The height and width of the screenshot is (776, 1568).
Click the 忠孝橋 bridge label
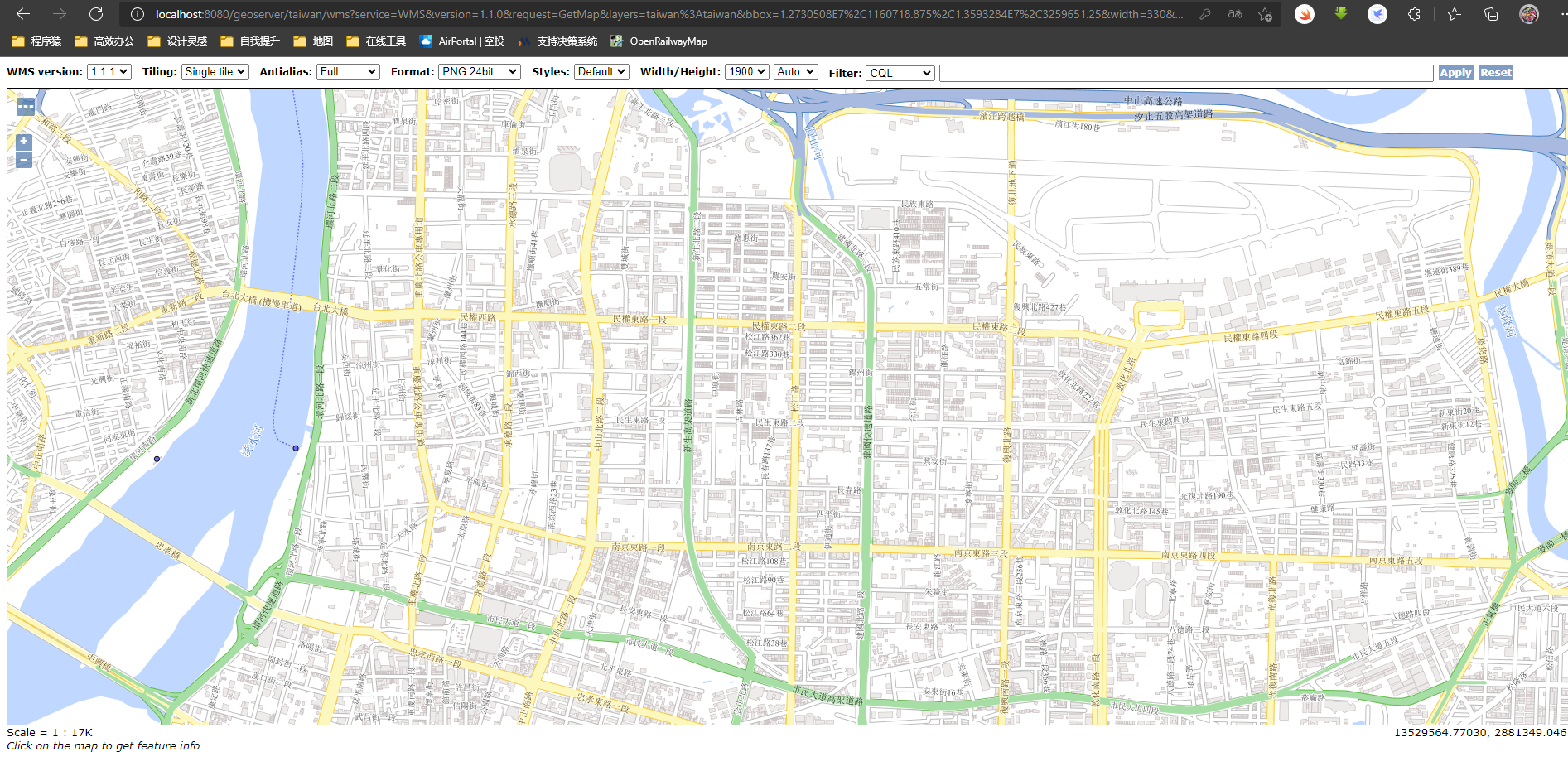pos(167,551)
